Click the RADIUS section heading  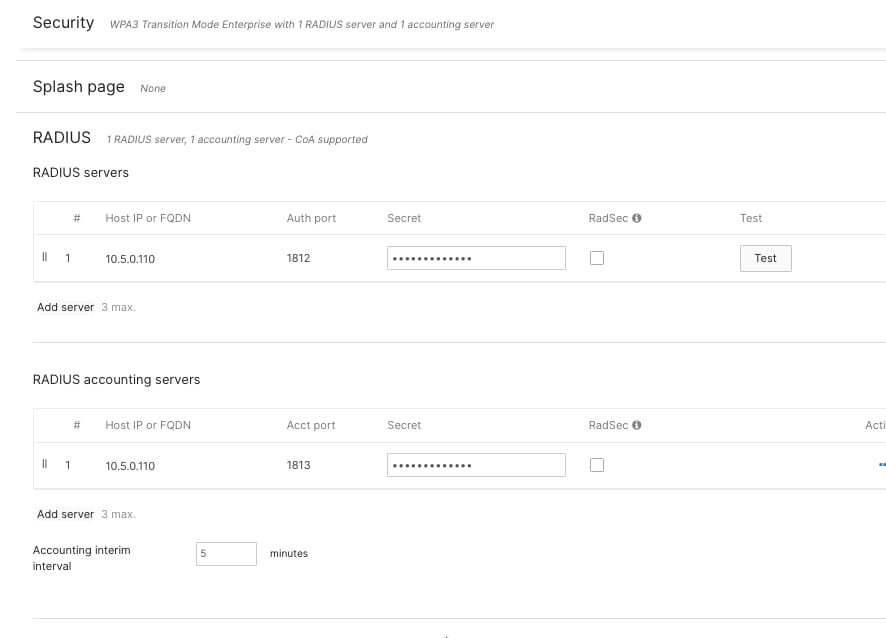tap(61, 137)
